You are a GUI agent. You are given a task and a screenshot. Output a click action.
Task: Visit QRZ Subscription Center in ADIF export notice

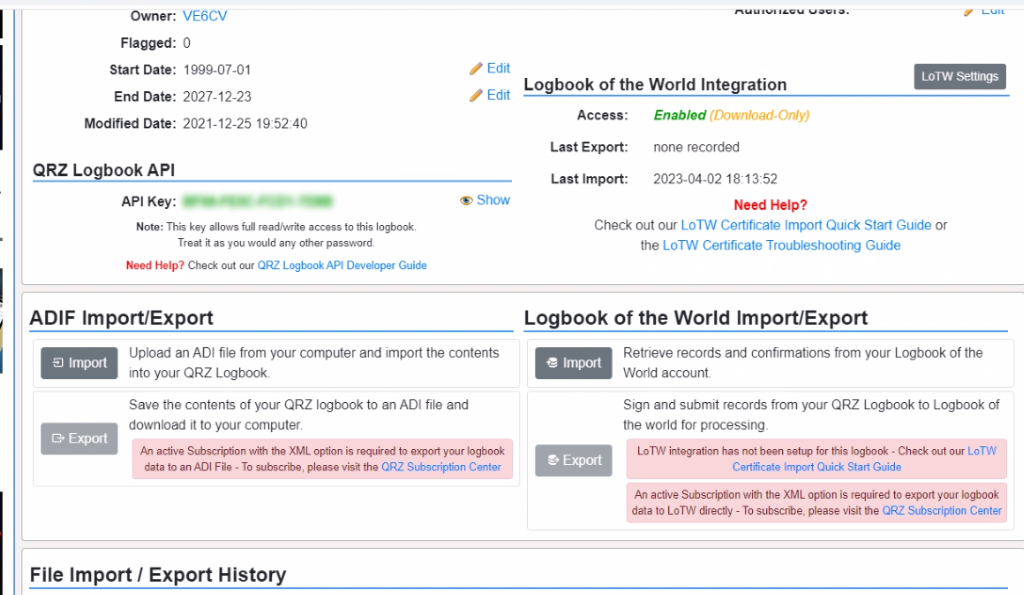[x=441, y=467]
